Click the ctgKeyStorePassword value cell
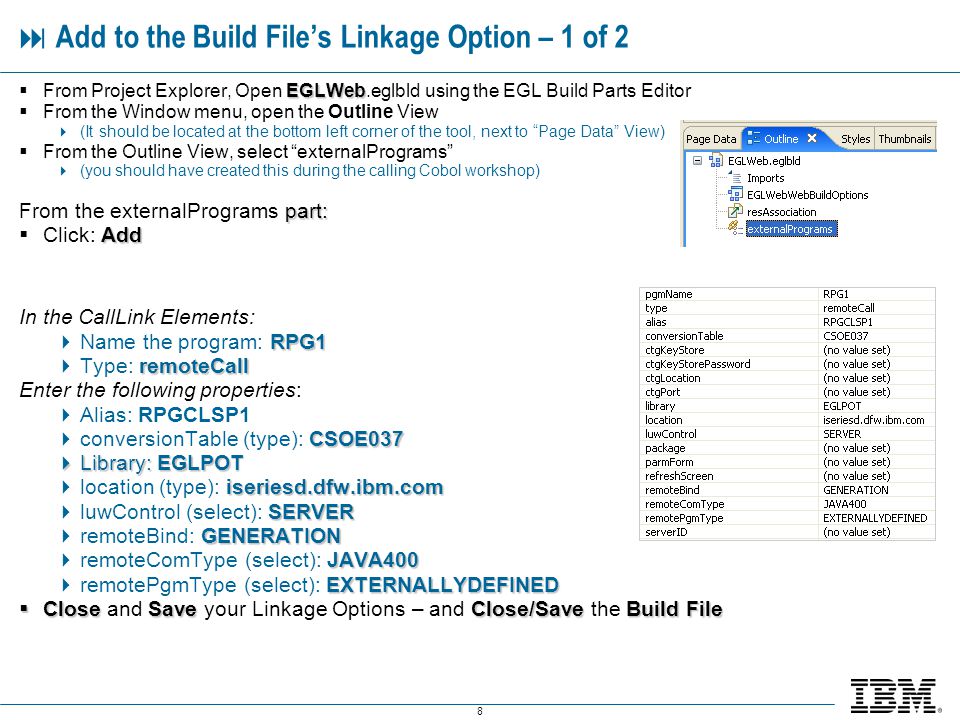The width and height of the screenshot is (960, 720). point(877,364)
